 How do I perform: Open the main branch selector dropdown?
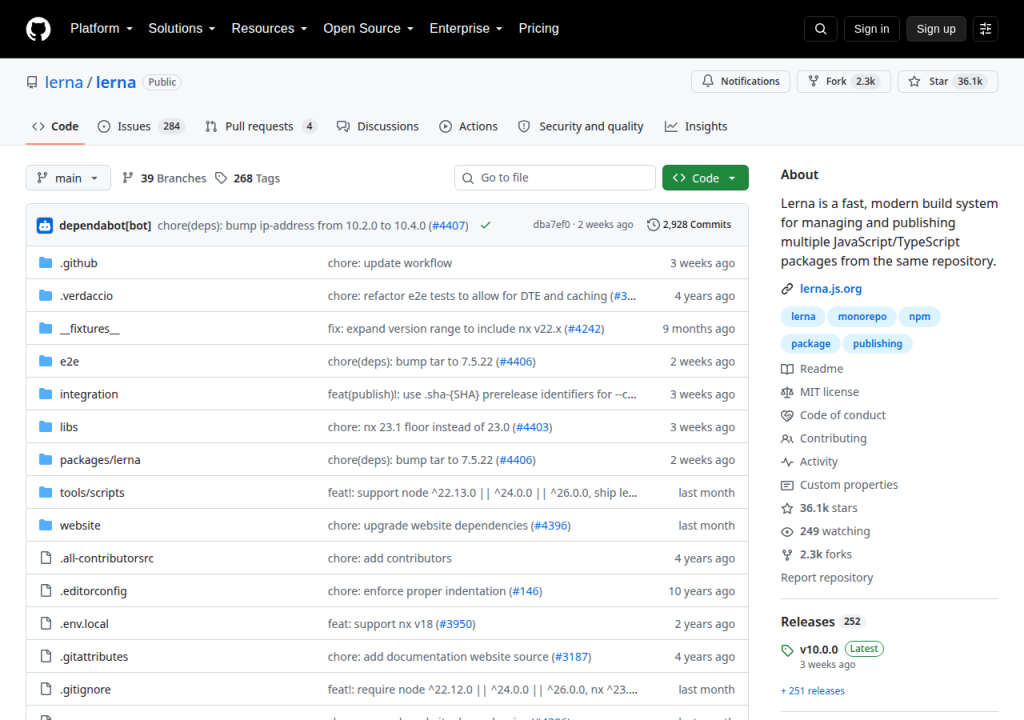coord(68,178)
